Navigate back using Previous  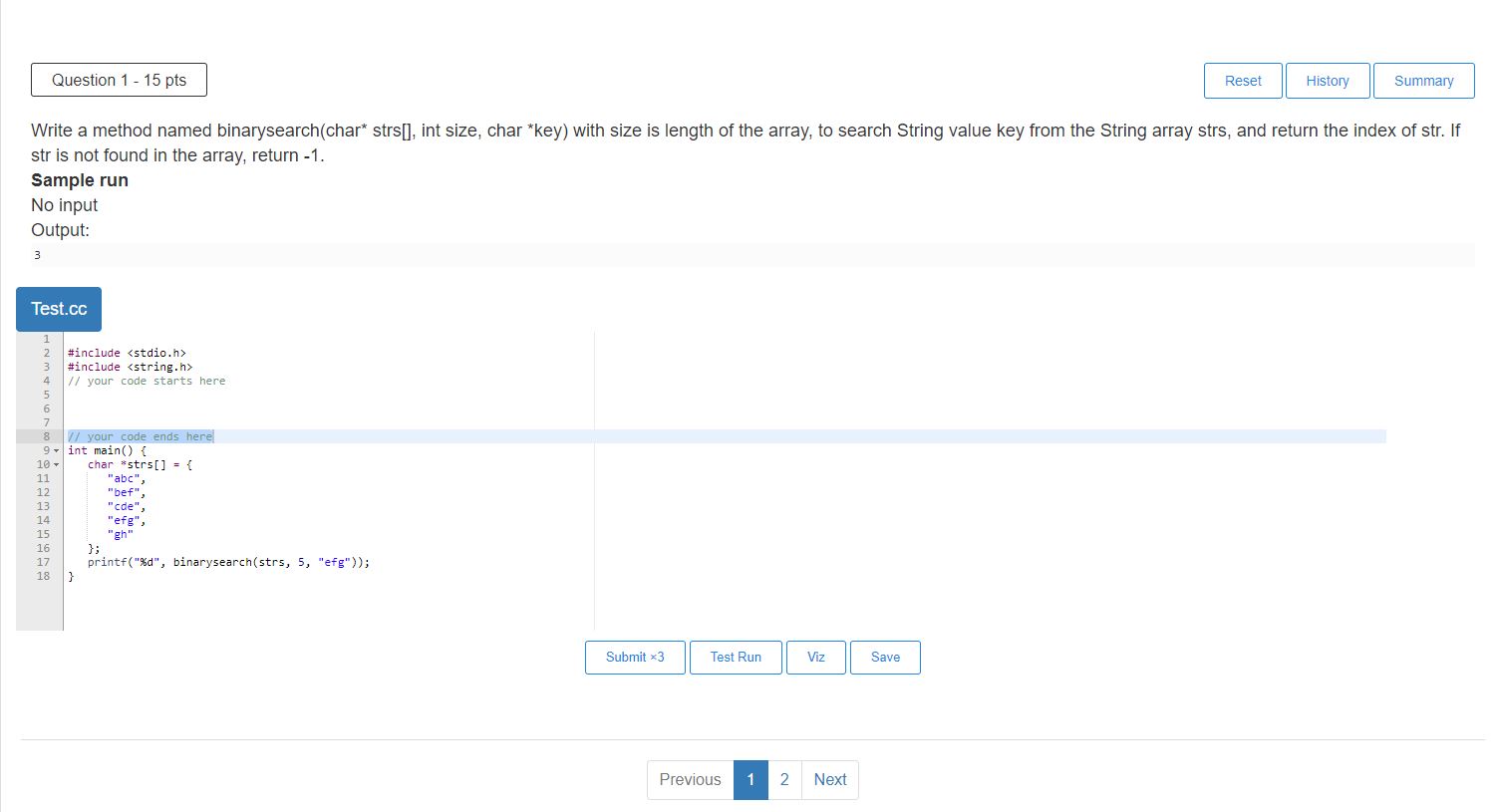(690, 779)
